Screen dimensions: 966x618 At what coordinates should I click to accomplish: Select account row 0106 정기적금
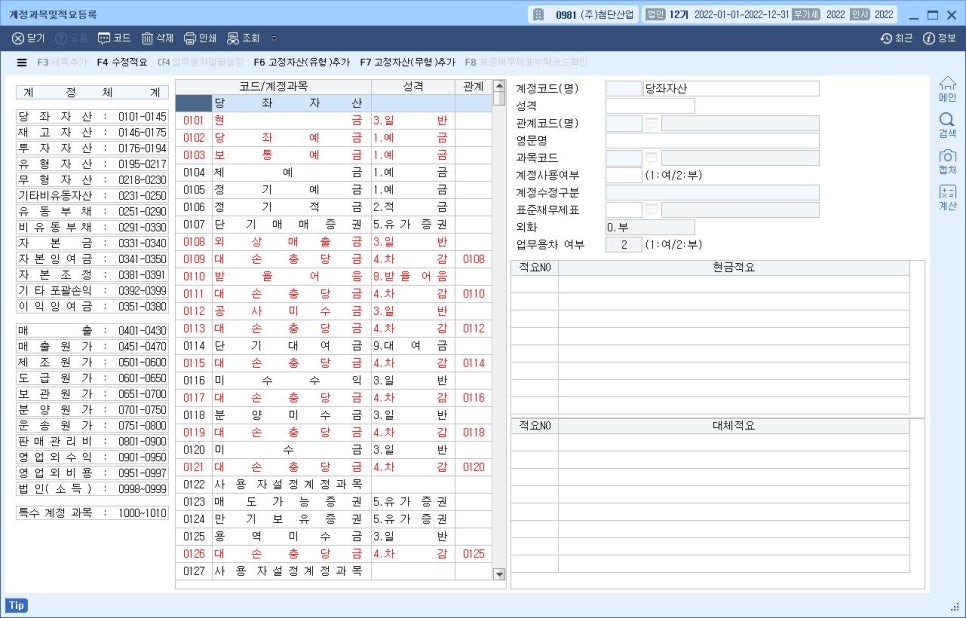(x=334, y=207)
